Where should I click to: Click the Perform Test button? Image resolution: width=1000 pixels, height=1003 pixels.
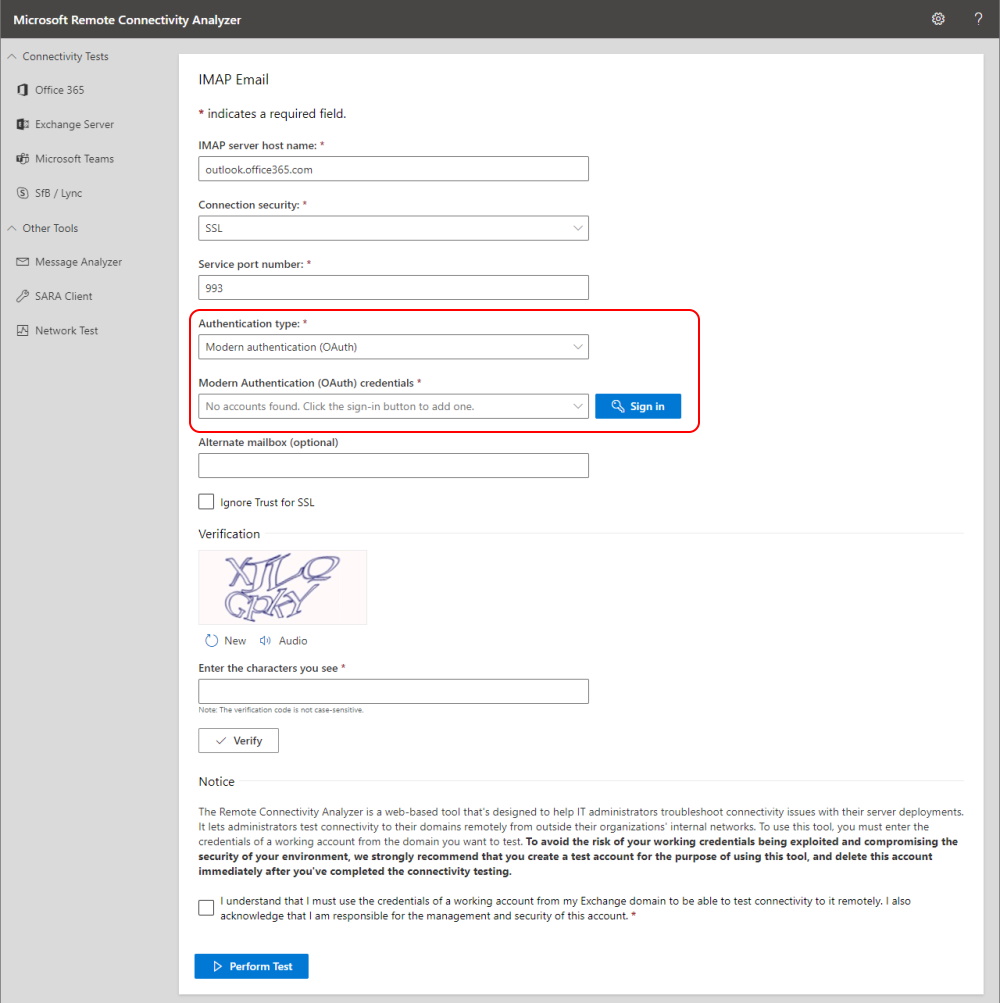pyautogui.click(x=251, y=966)
